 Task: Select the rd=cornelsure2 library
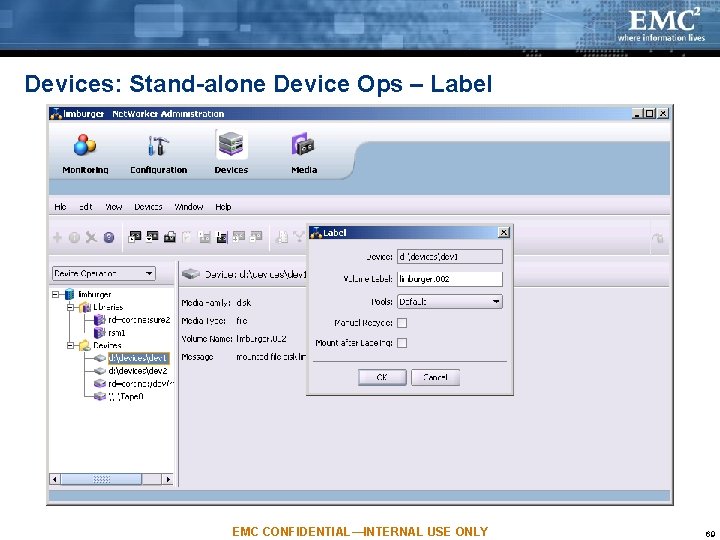coord(139,320)
